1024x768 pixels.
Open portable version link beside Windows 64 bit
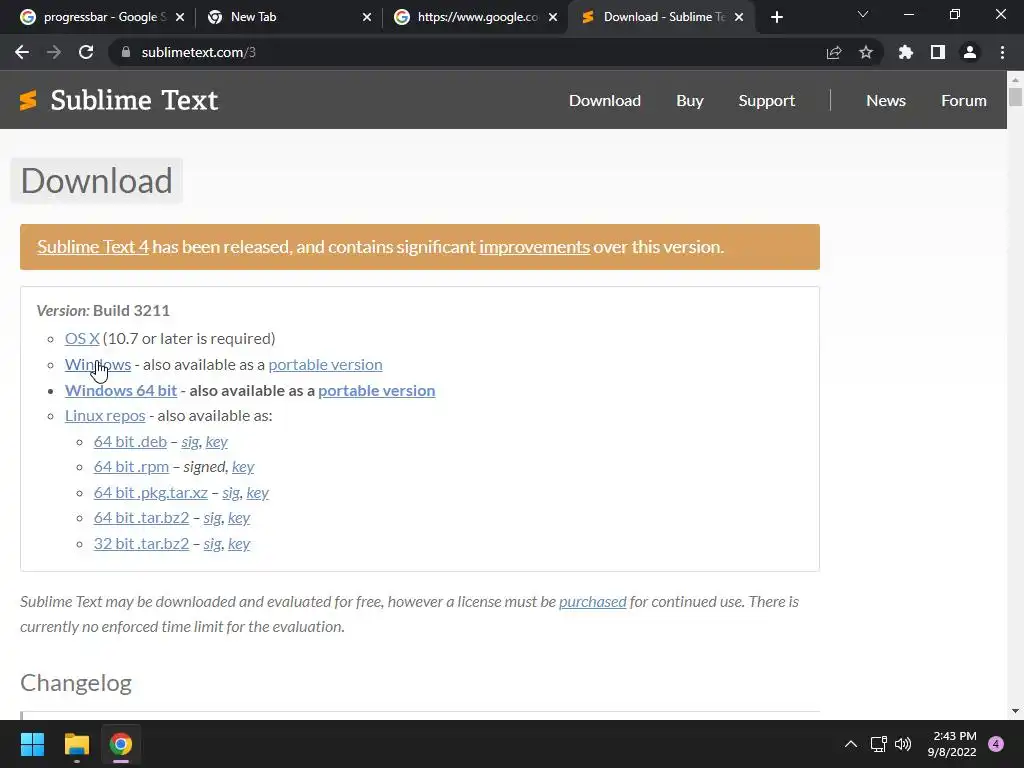coord(376,391)
